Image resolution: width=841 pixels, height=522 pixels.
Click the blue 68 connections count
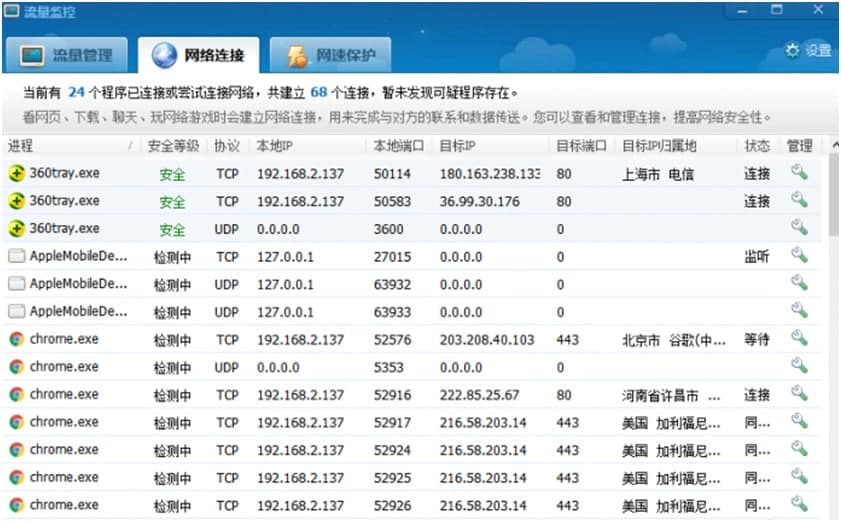point(319,92)
